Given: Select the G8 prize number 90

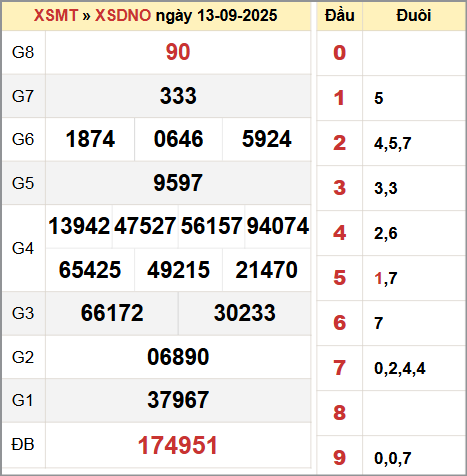Looking at the screenshot, I should pos(178,52).
